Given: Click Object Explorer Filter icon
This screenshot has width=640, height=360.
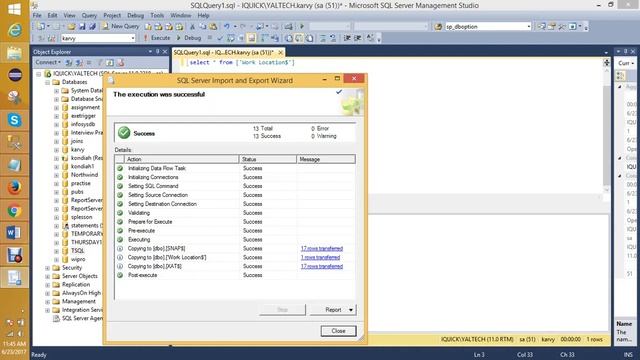Looking at the screenshot, I should pos(99,63).
